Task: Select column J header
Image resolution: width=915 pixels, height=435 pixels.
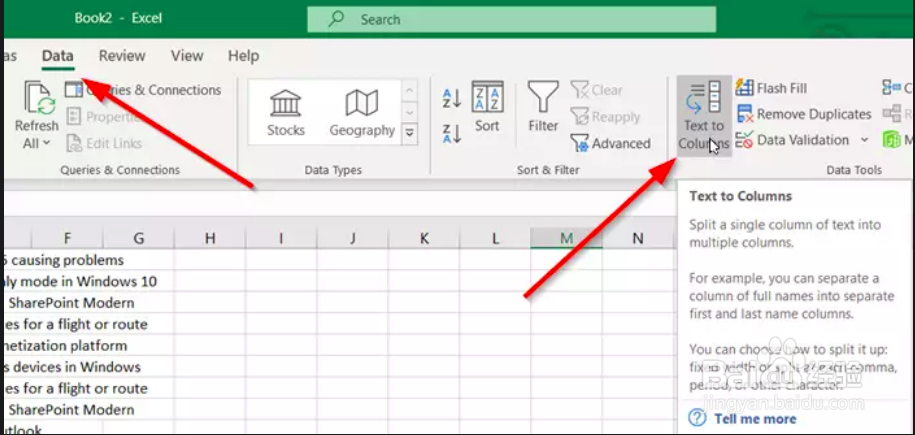Action: pos(352,238)
